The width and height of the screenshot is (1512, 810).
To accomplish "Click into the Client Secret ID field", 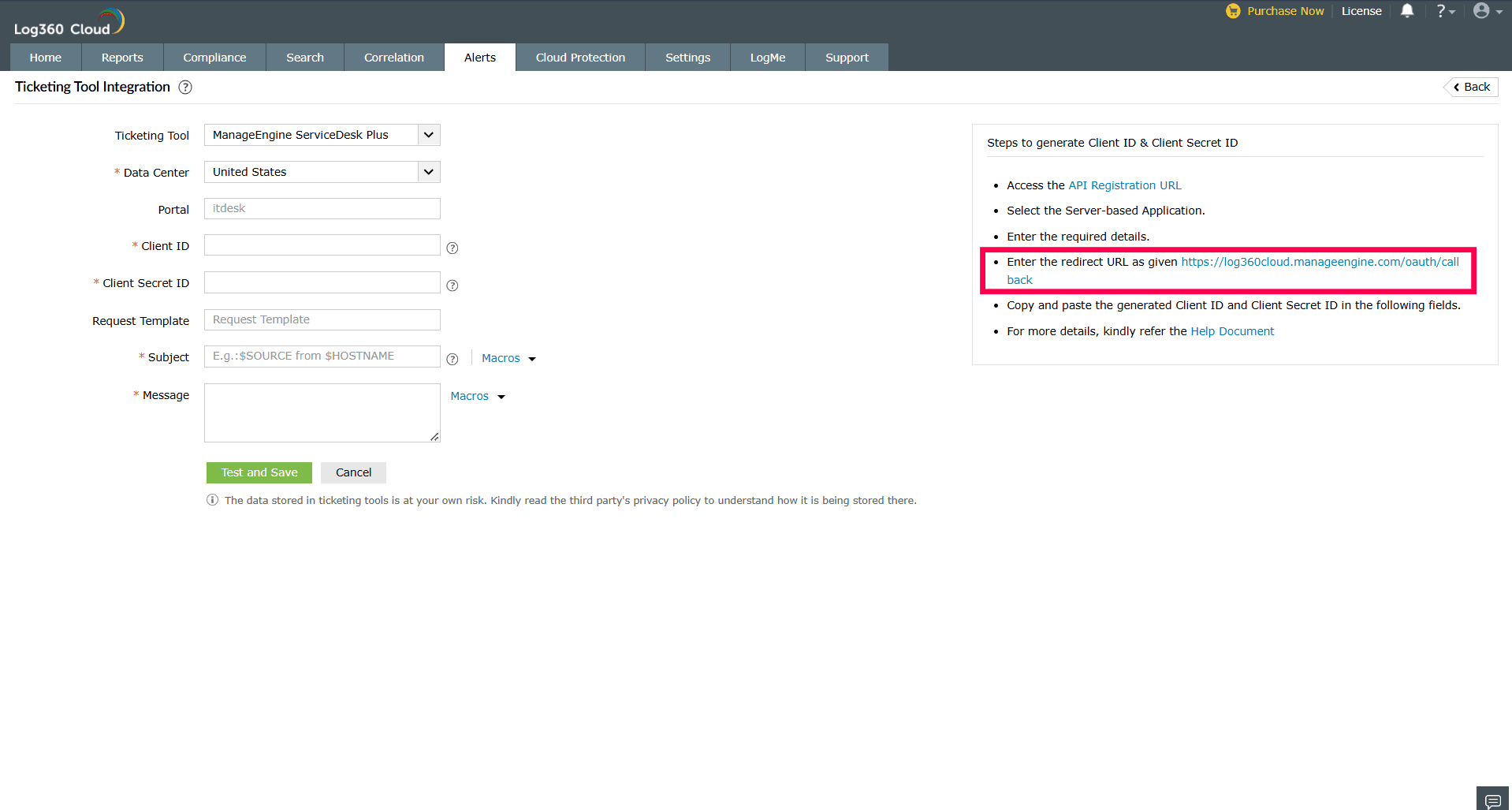I will pos(322,282).
